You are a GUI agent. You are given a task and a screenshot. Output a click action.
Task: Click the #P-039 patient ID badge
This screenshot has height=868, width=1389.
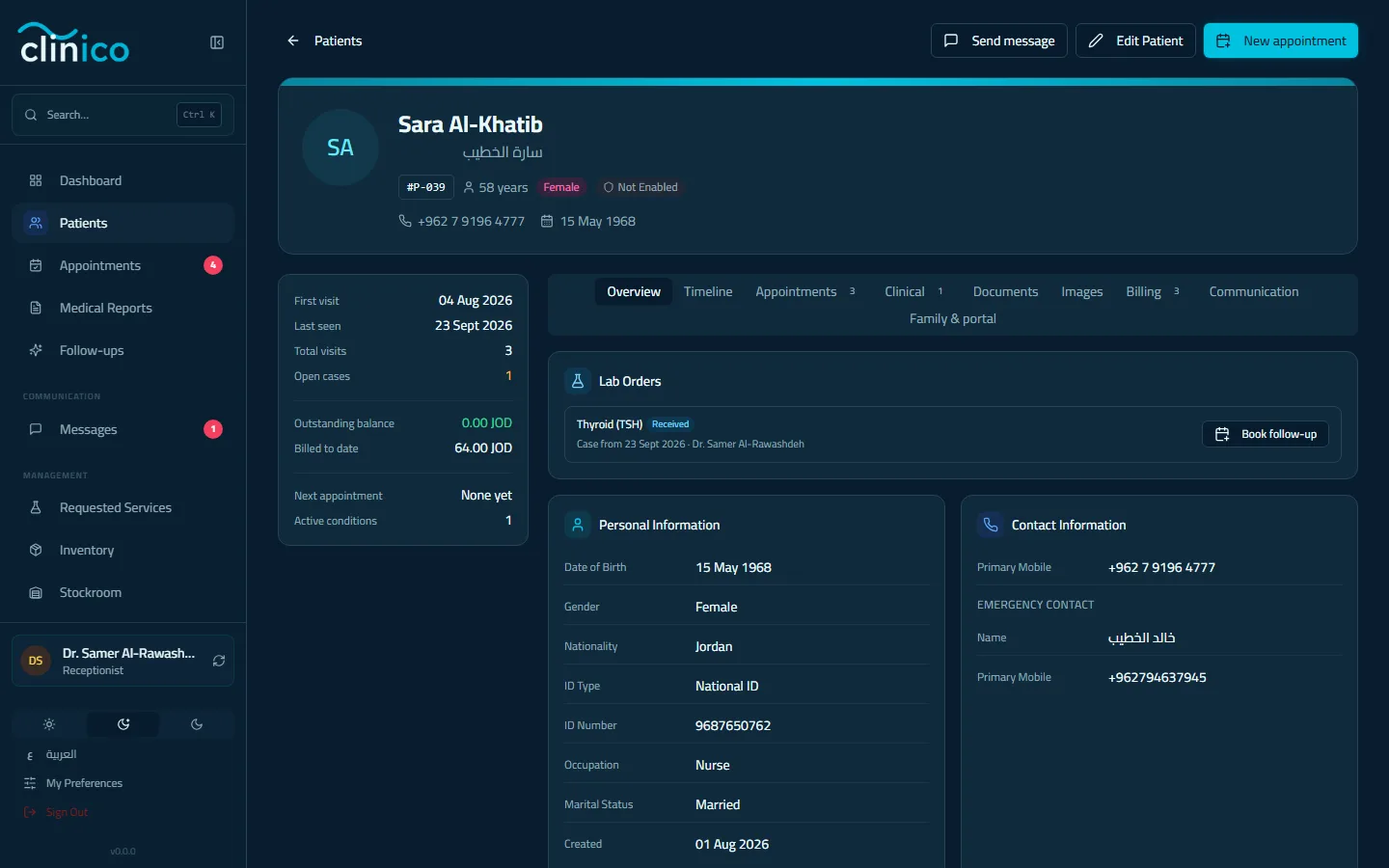pos(426,187)
